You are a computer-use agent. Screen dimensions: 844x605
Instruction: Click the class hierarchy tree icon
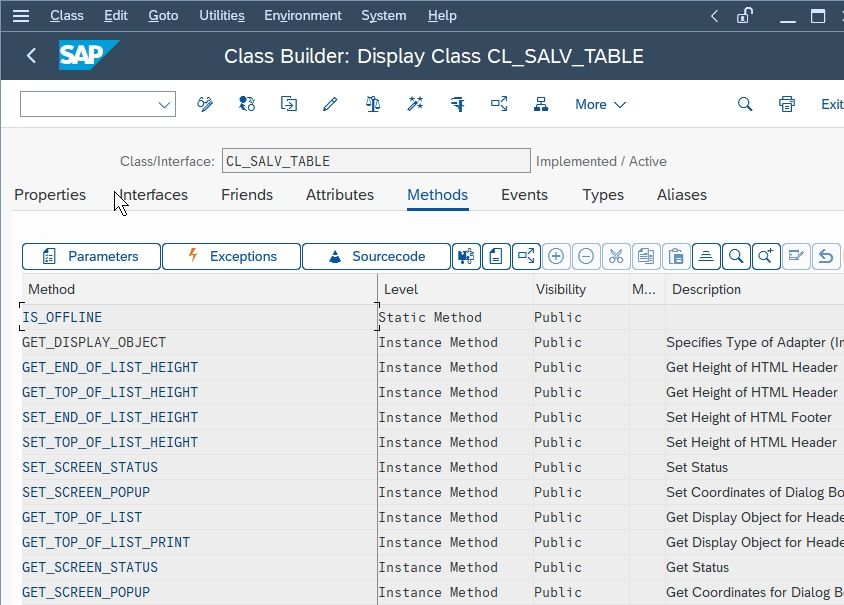pyautogui.click(x=541, y=104)
